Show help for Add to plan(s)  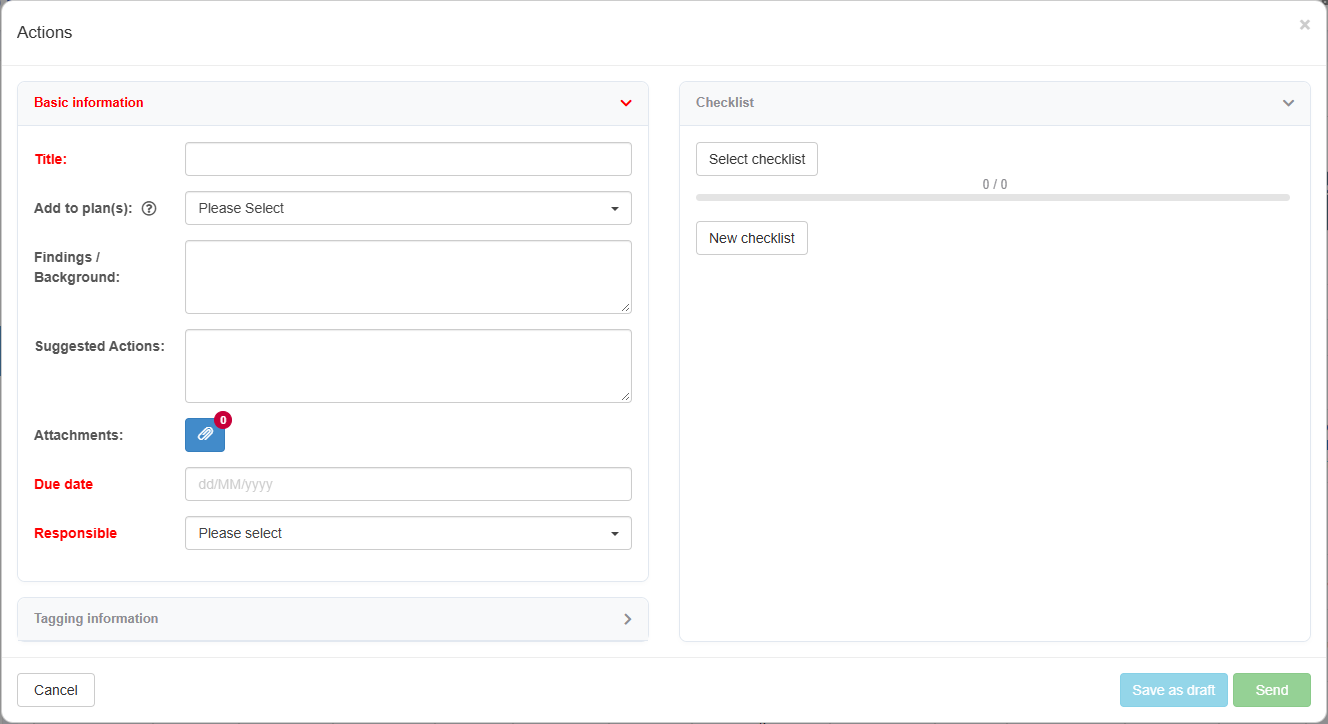(149, 209)
